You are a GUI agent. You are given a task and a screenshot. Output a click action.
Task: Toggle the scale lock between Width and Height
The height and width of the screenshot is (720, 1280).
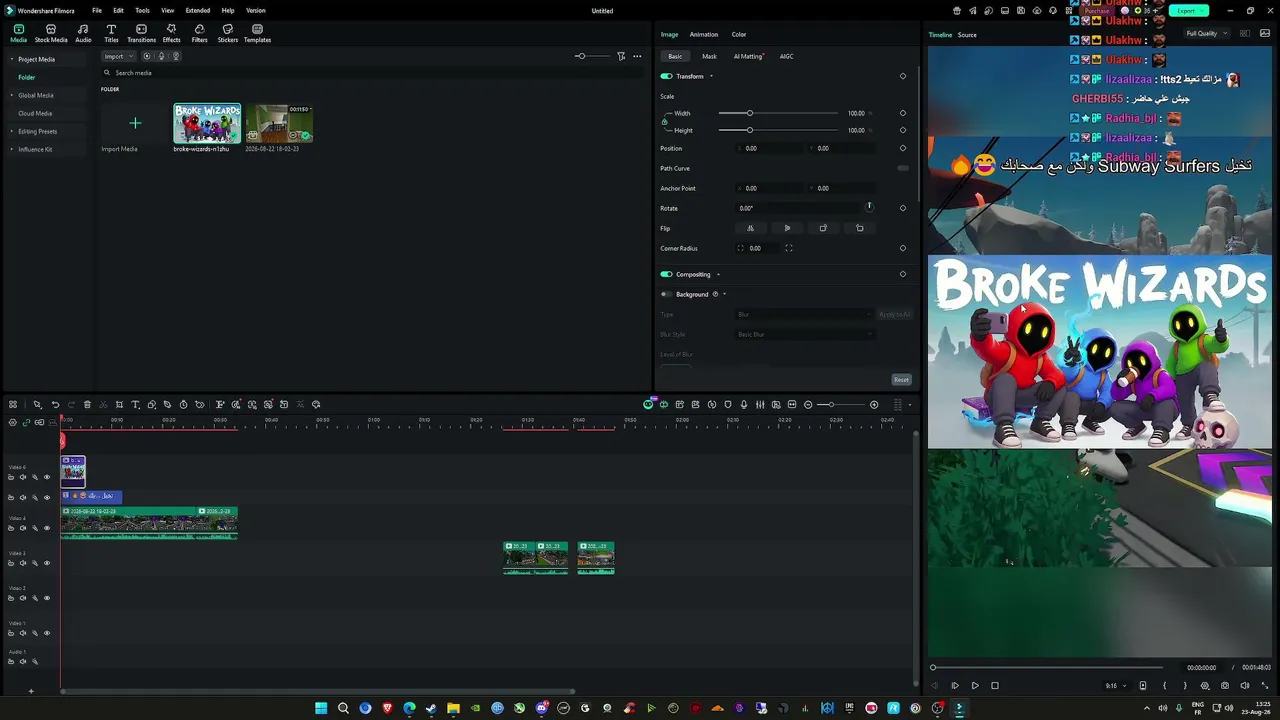click(665, 121)
